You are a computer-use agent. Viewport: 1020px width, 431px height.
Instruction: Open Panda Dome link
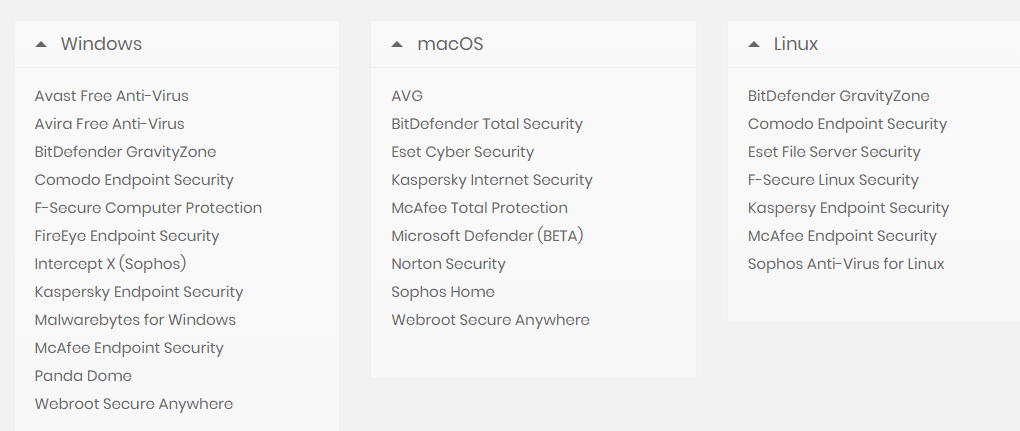pos(83,376)
